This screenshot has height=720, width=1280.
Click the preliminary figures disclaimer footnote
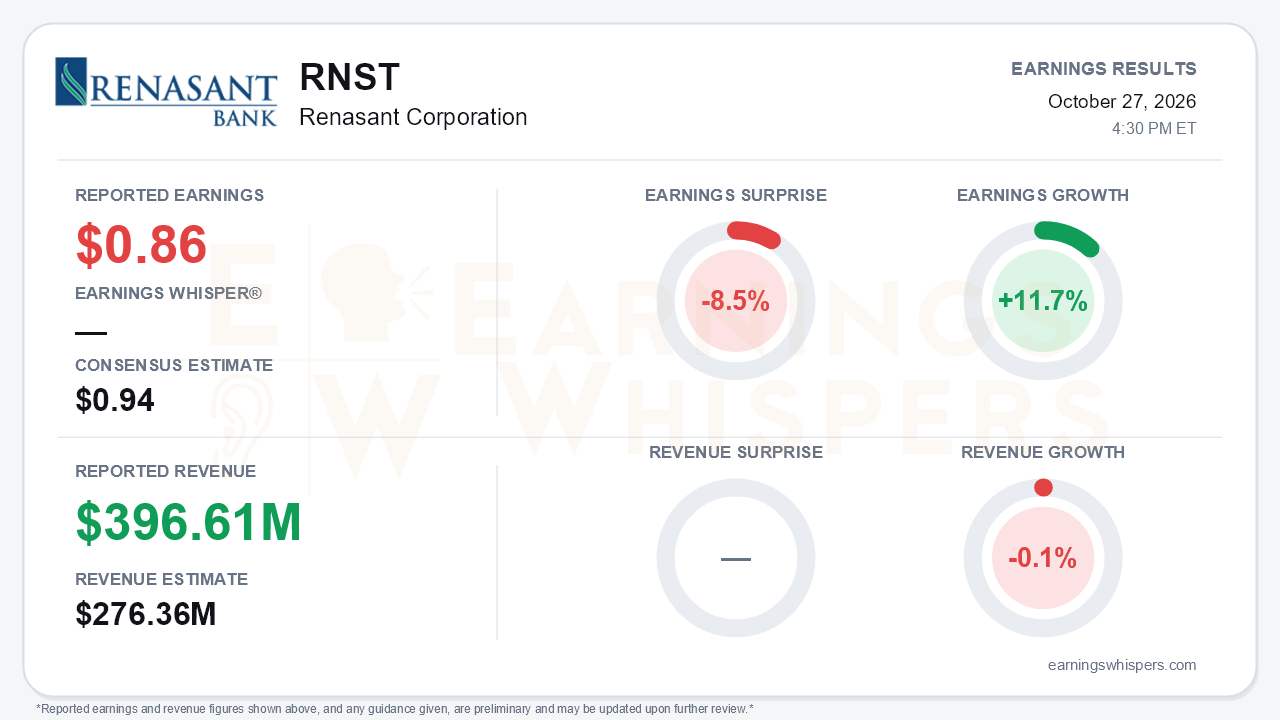(395, 708)
